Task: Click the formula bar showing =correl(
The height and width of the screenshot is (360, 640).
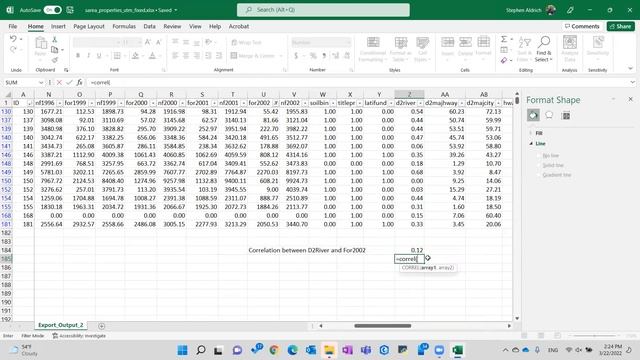Action: (x=357, y=82)
